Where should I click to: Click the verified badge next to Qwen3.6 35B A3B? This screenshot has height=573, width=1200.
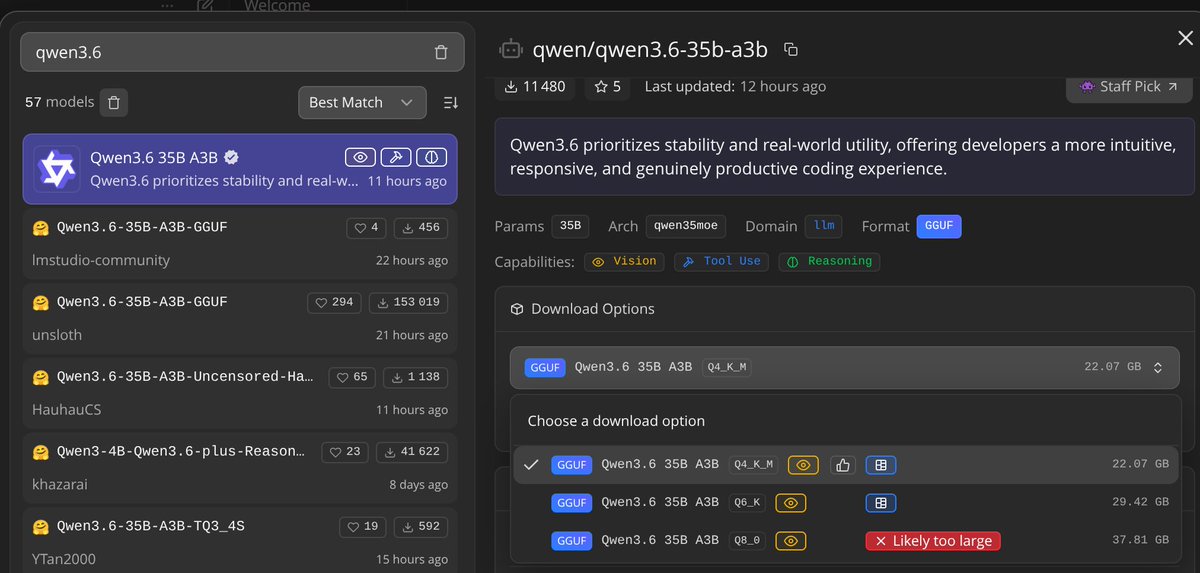231,157
